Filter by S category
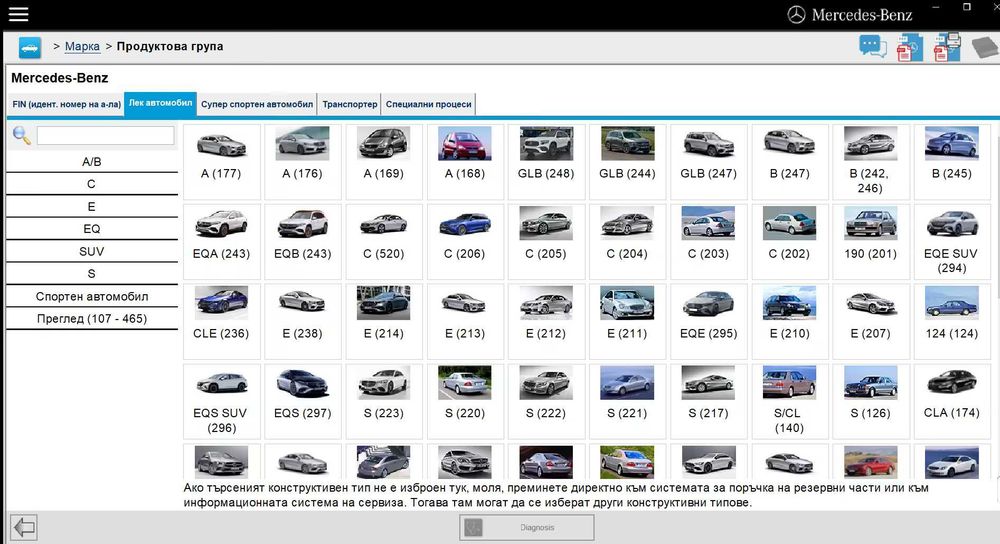The height and width of the screenshot is (544, 1000). (92, 274)
